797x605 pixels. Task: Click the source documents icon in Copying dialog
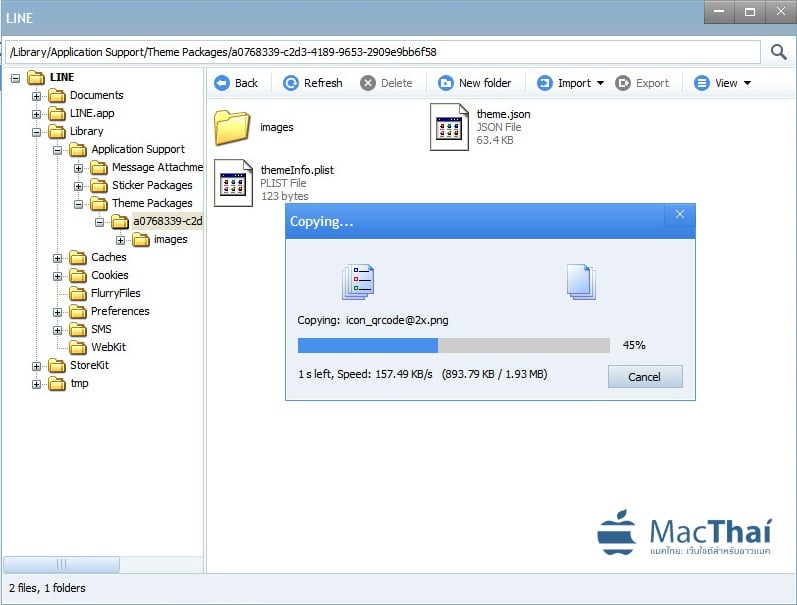tap(358, 281)
